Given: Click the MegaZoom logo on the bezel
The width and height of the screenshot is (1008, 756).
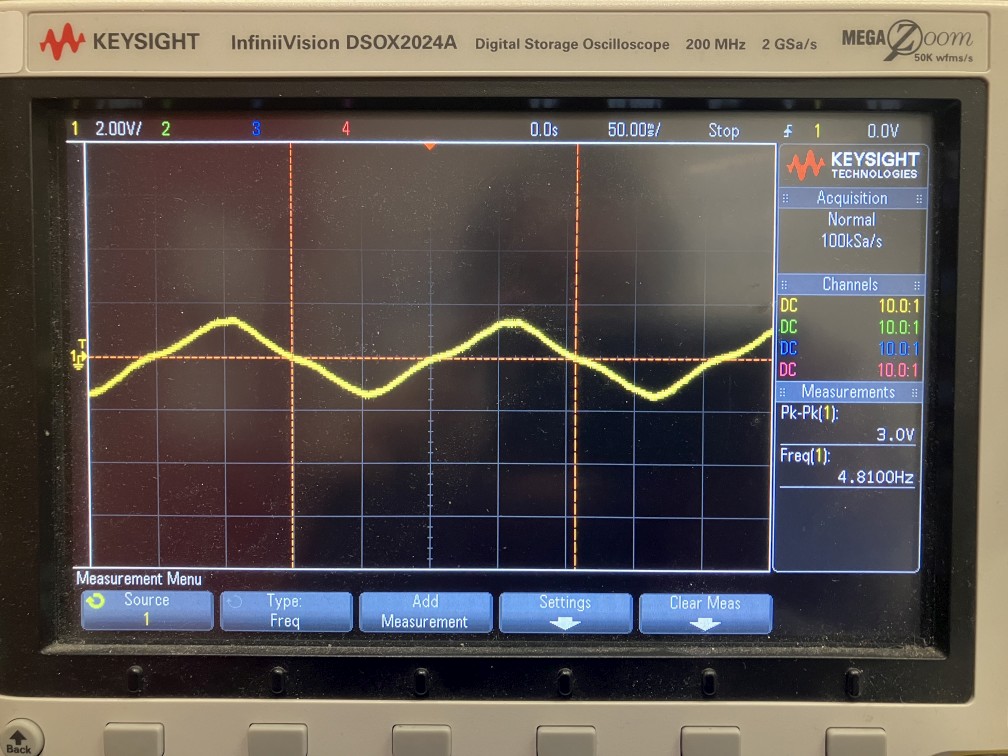Looking at the screenshot, I should click(x=906, y=41).
